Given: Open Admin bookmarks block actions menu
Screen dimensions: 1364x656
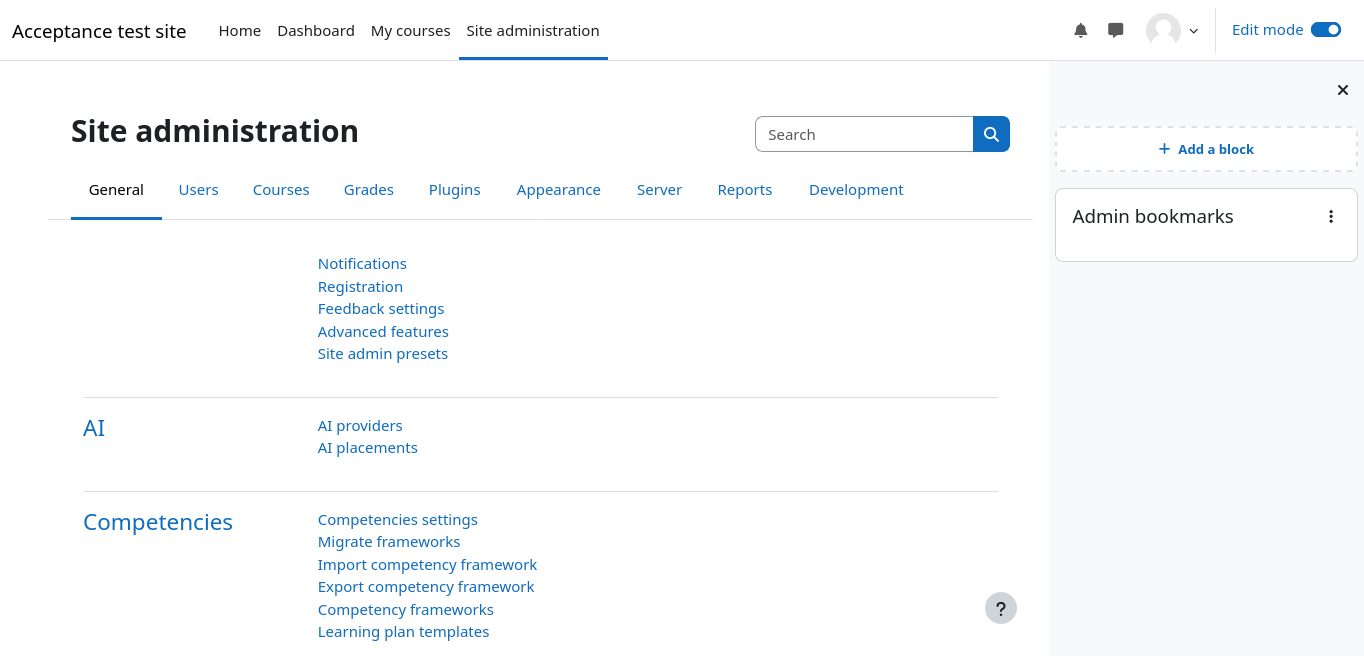Looking at the screenshot, I should click(x=1330, y=217).
